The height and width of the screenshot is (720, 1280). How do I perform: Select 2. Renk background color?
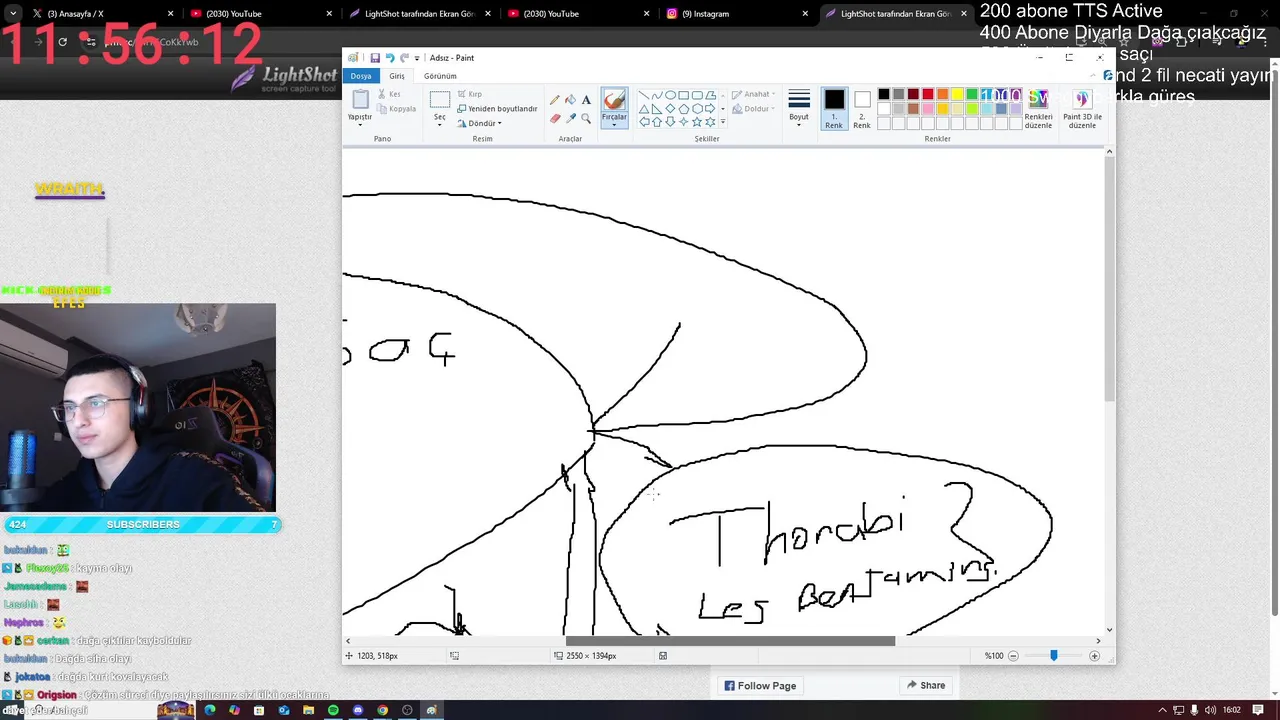tap(862, 108)
